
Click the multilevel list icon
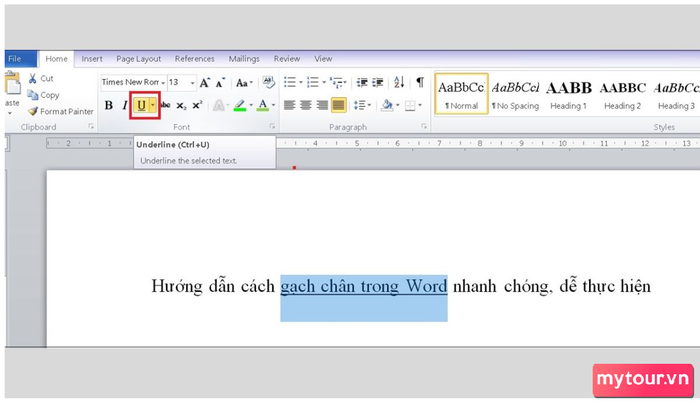click(x=336, y=82)
